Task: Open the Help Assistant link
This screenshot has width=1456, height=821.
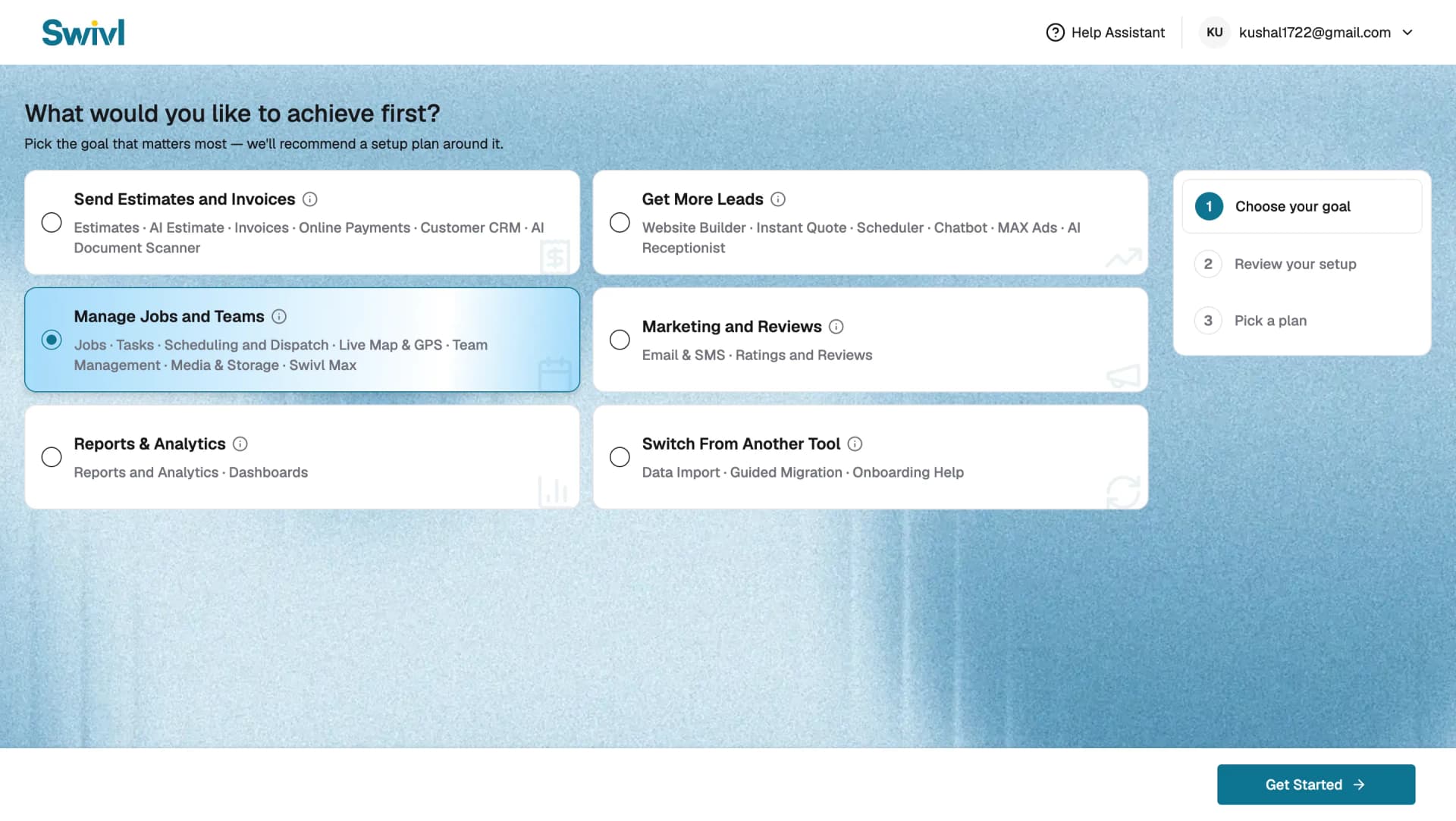Action: point(1105,33)
